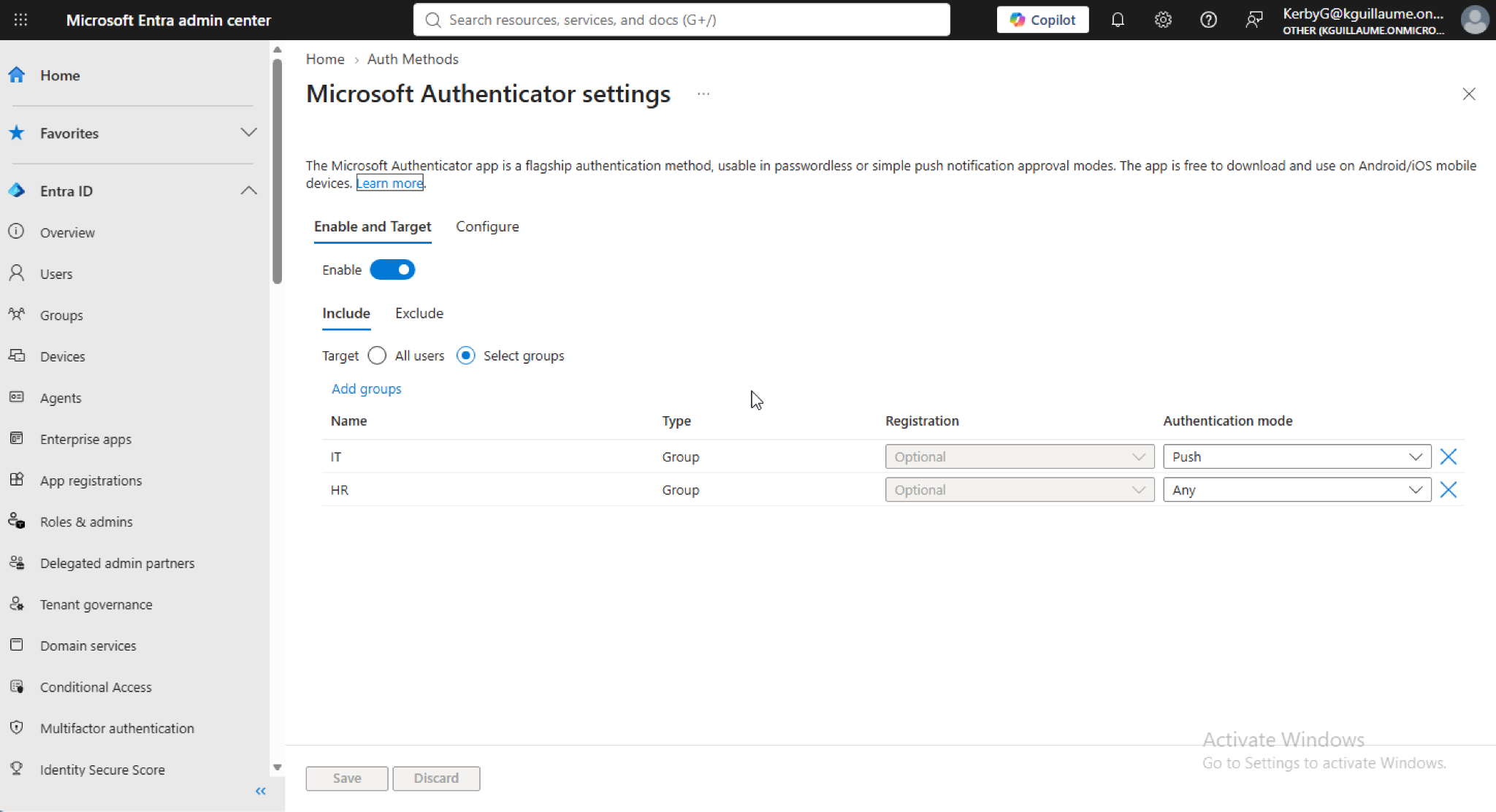Click the Entra ID diamond icon

(17, 191)
